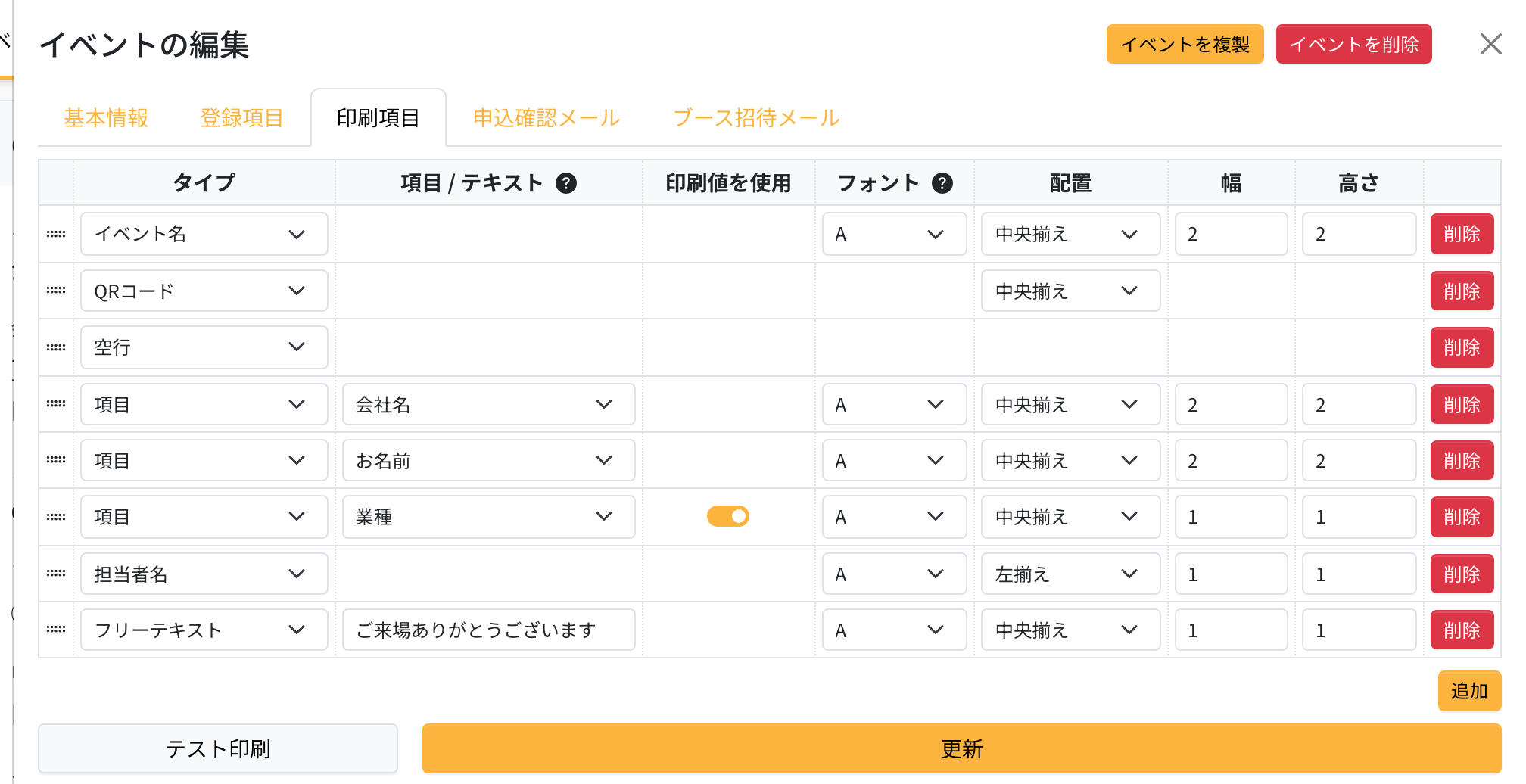Open the 配置 dropdown in QRコード row
Image resolution: width=1526 pixels, height=784 pixels.
(x=1071, y=291)
